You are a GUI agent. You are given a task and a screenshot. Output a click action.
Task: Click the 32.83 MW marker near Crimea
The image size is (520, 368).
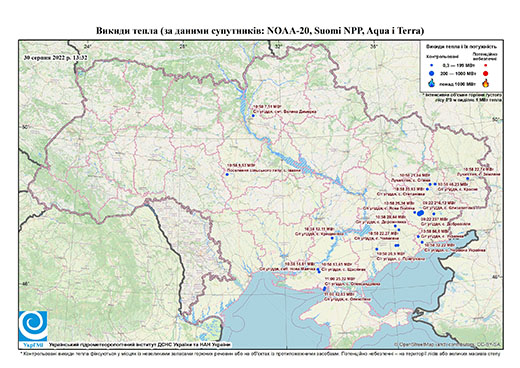click(x=325, y=290)
